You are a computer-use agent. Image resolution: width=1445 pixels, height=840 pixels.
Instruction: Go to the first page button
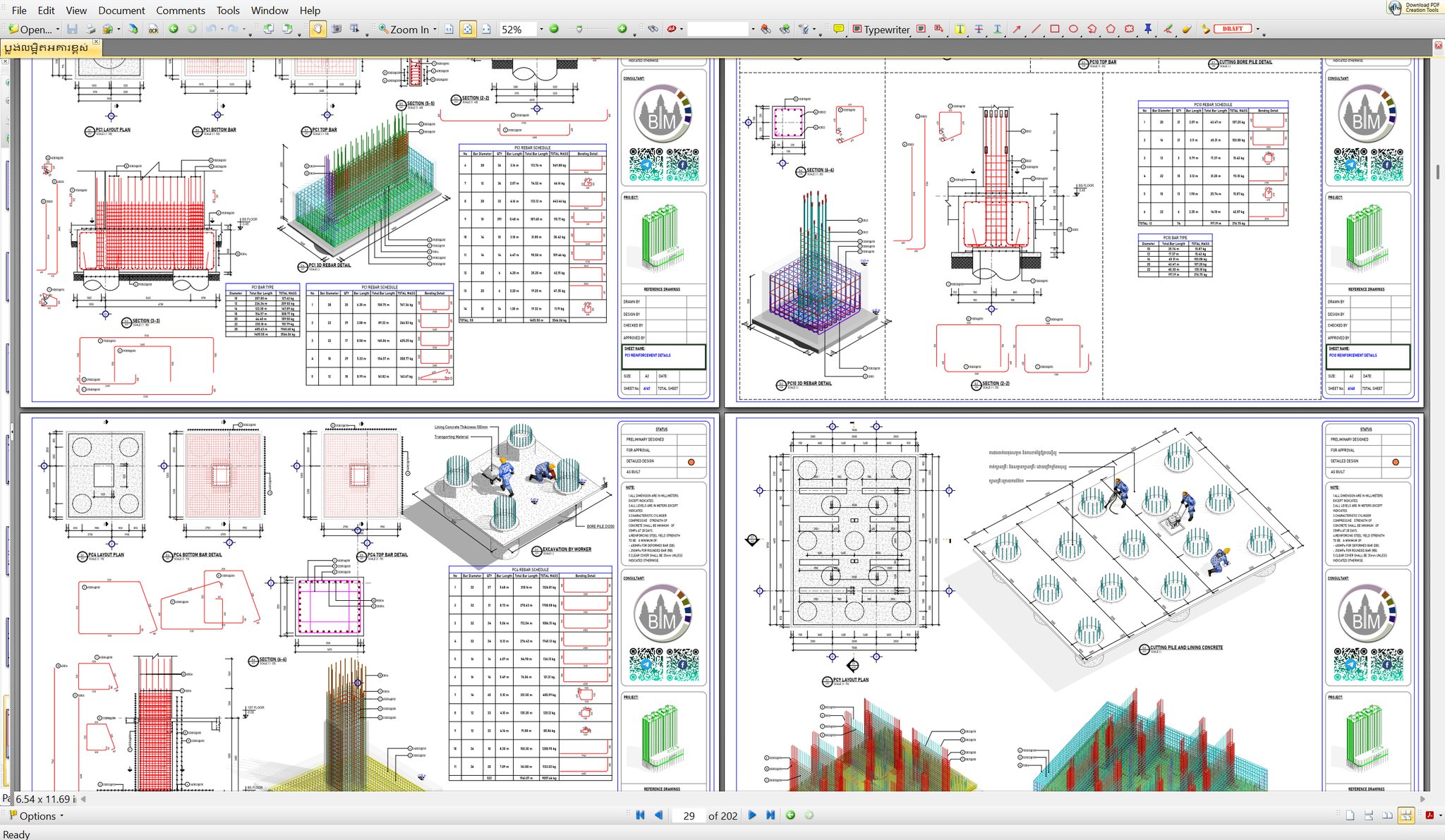click(x=640, y=815)
